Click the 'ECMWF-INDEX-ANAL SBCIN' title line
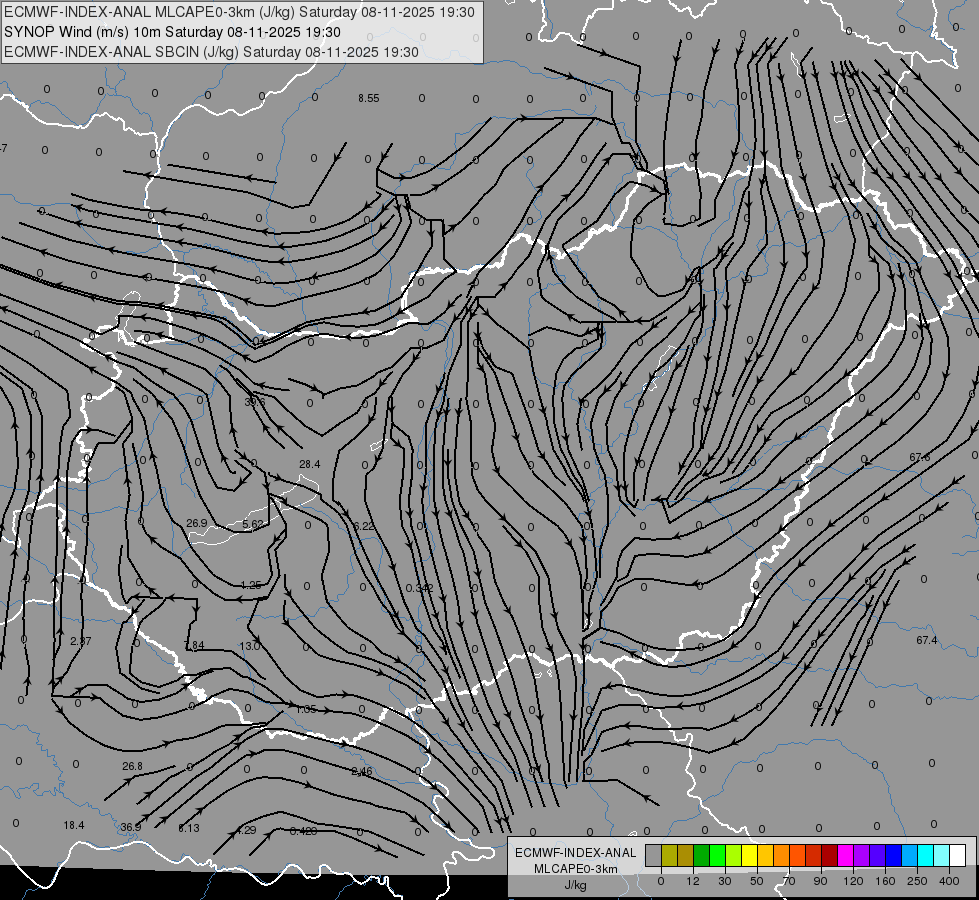The height and width of the screenshot is (900, 979). pyautogui.click(x=211, y=52)
